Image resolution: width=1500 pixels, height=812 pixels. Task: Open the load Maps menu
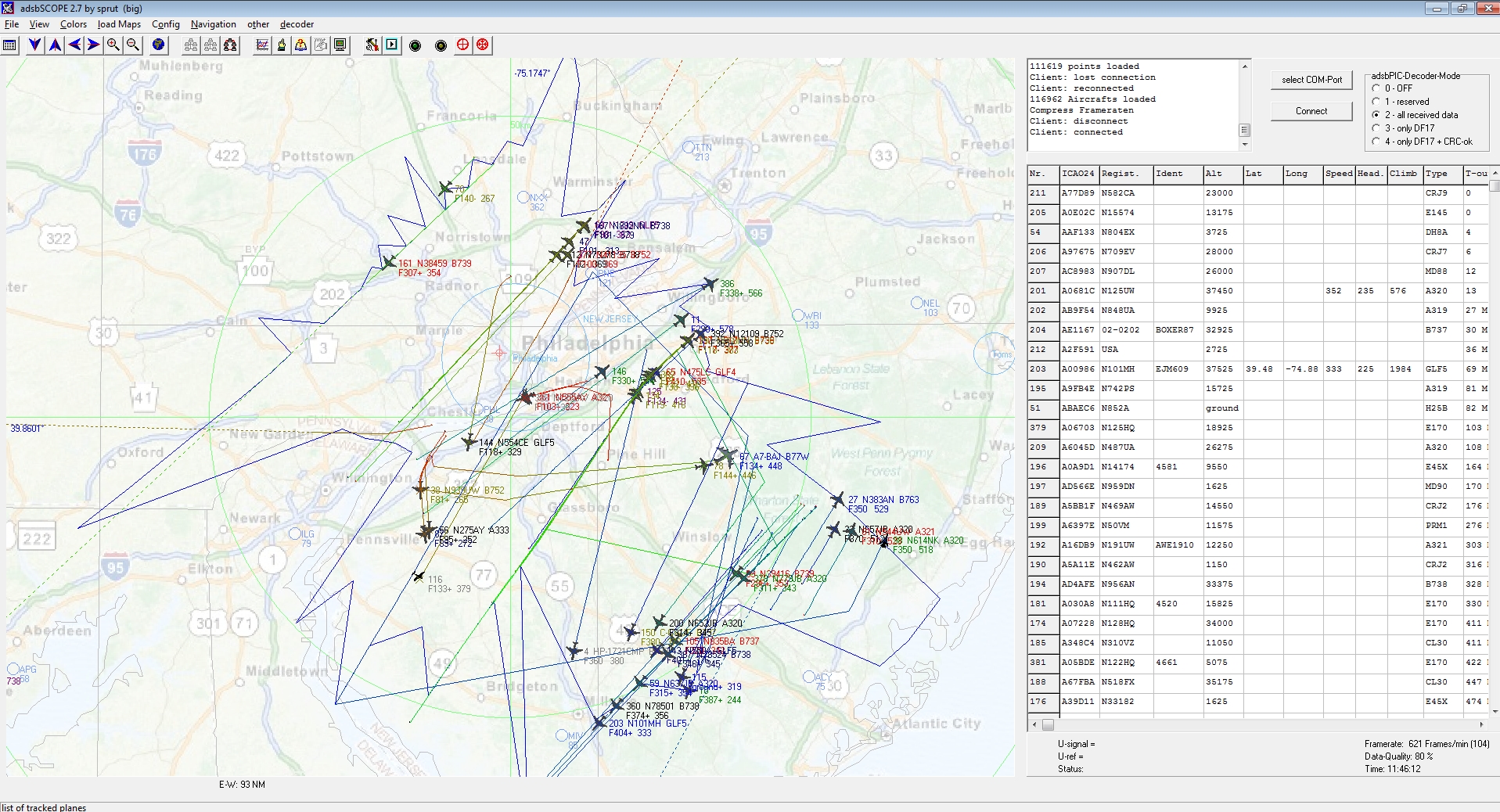[x=119, y=24]
